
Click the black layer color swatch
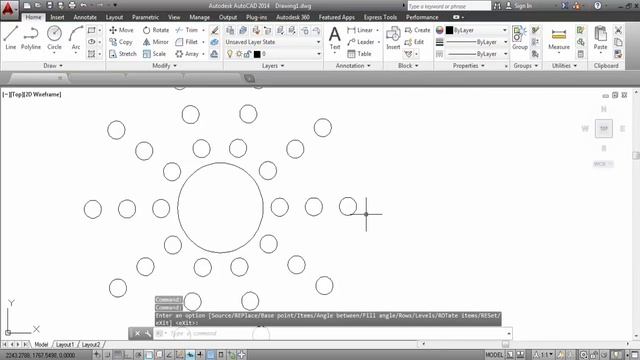point(257,54)
